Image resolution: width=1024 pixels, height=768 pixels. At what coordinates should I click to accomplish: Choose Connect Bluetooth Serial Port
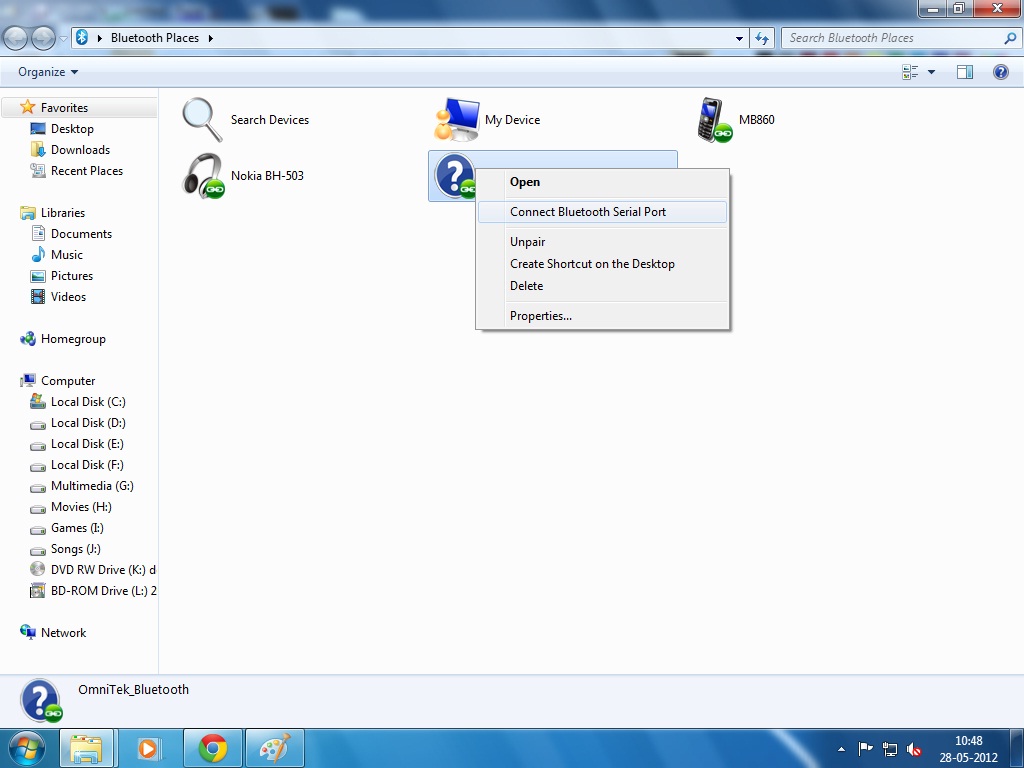[x=601, y=212]
